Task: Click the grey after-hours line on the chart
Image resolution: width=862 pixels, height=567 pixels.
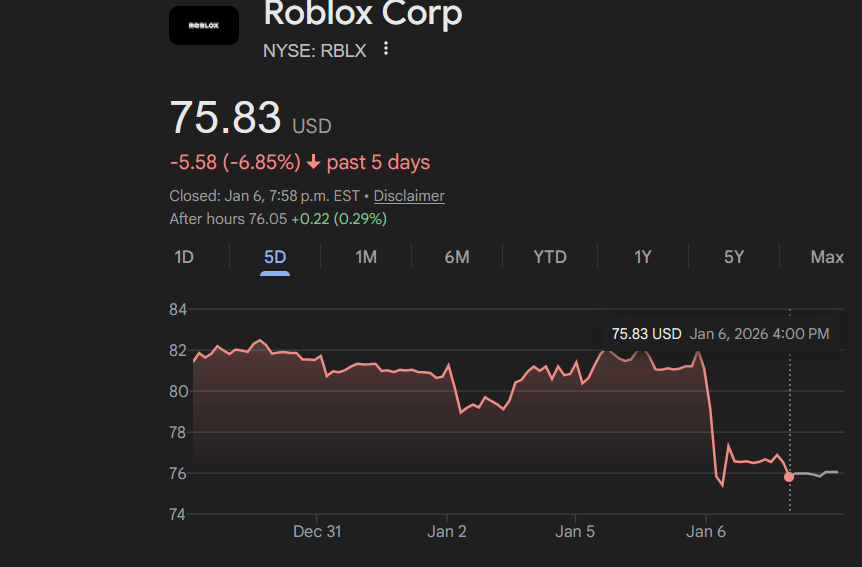Action: [815, 474]
